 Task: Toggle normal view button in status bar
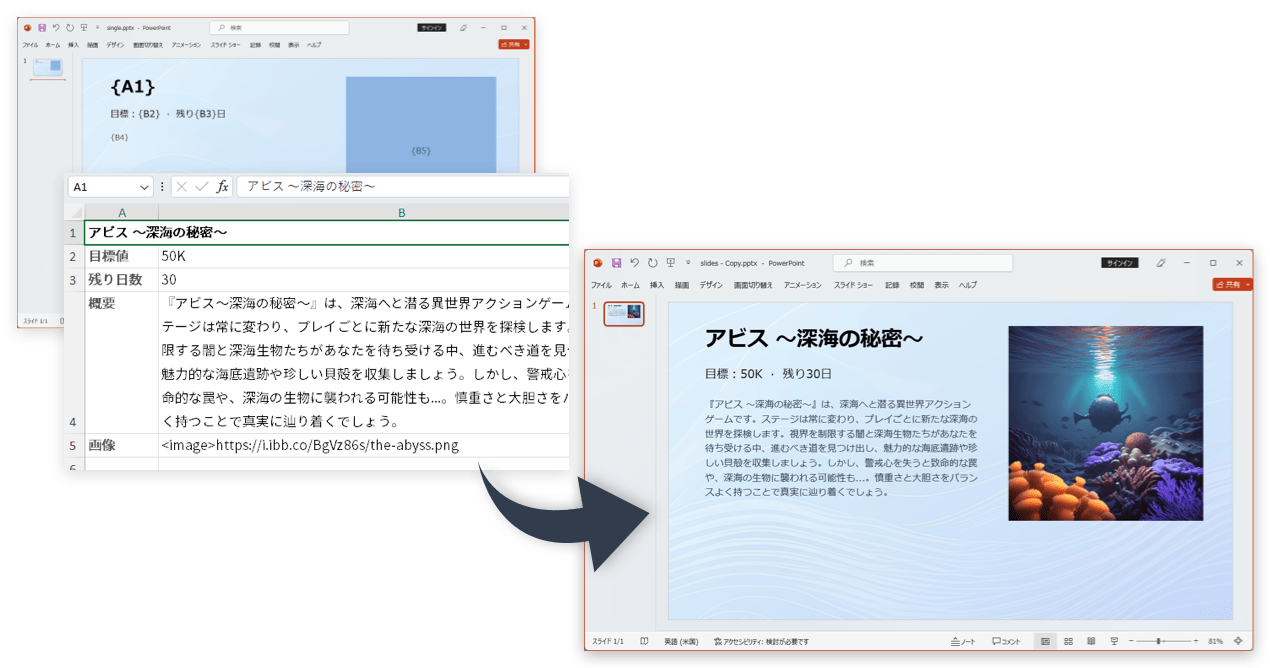click(x=1045, y=641)
